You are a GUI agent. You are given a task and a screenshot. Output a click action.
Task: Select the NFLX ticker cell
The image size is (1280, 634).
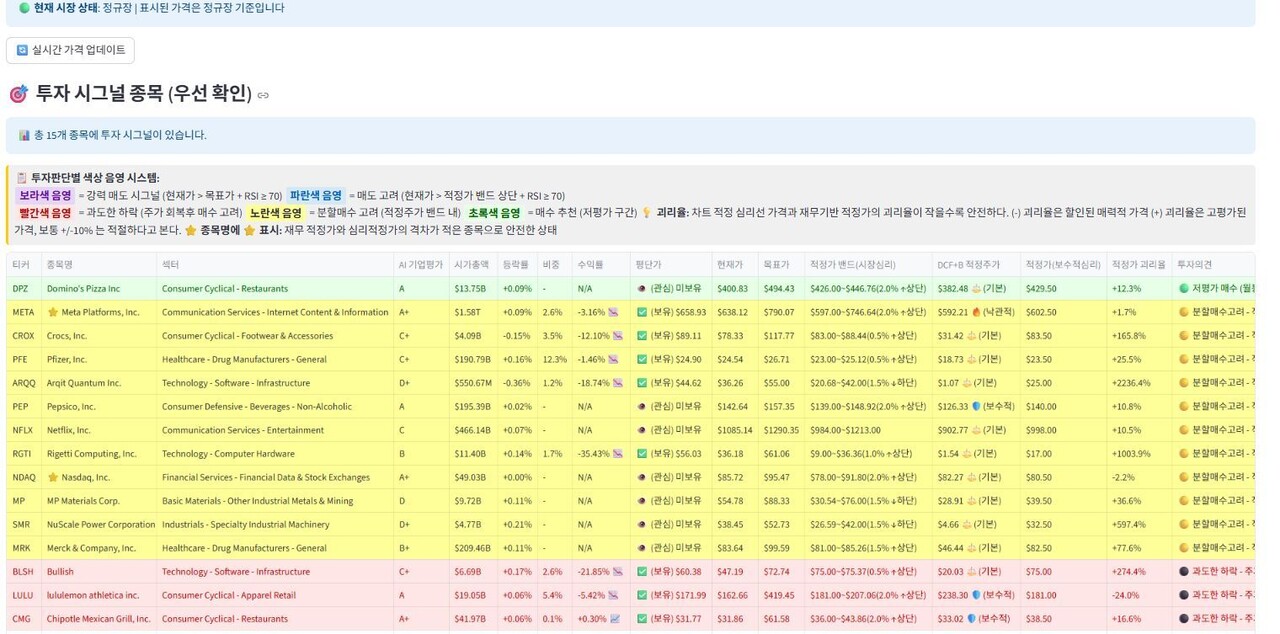tap(22, 431)
